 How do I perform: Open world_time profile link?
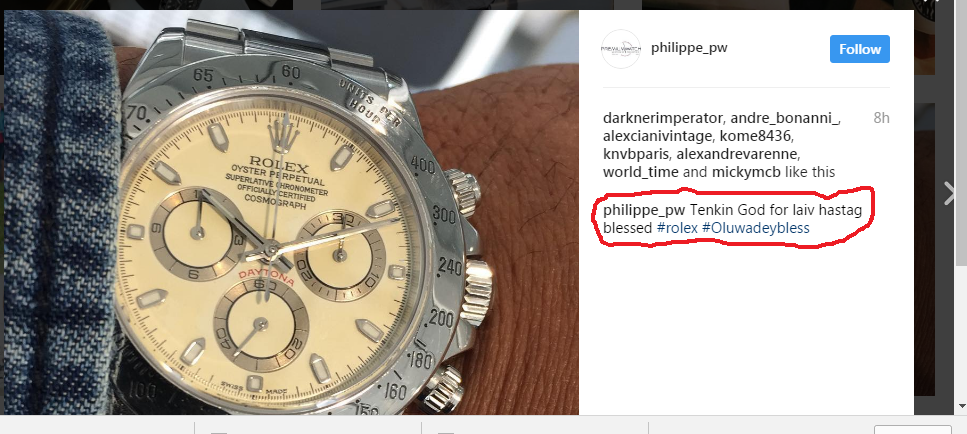tap(641, 172)
